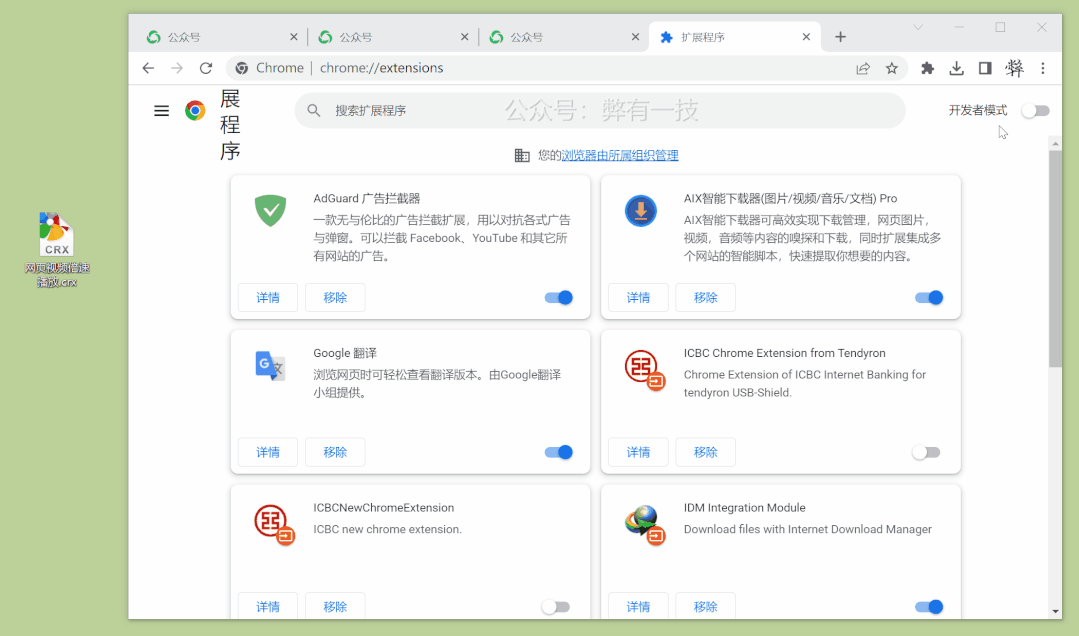The height and width of the screenshot is (636, 1079).
Task: Turn off Google 翻译 extension
Action: (559, 452)
